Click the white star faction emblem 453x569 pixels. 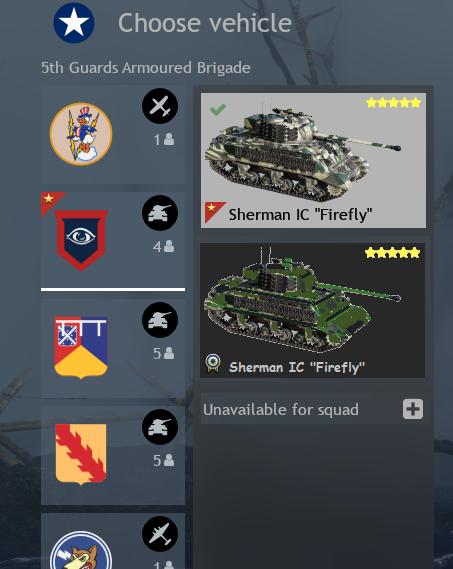[x=74, y=23]
